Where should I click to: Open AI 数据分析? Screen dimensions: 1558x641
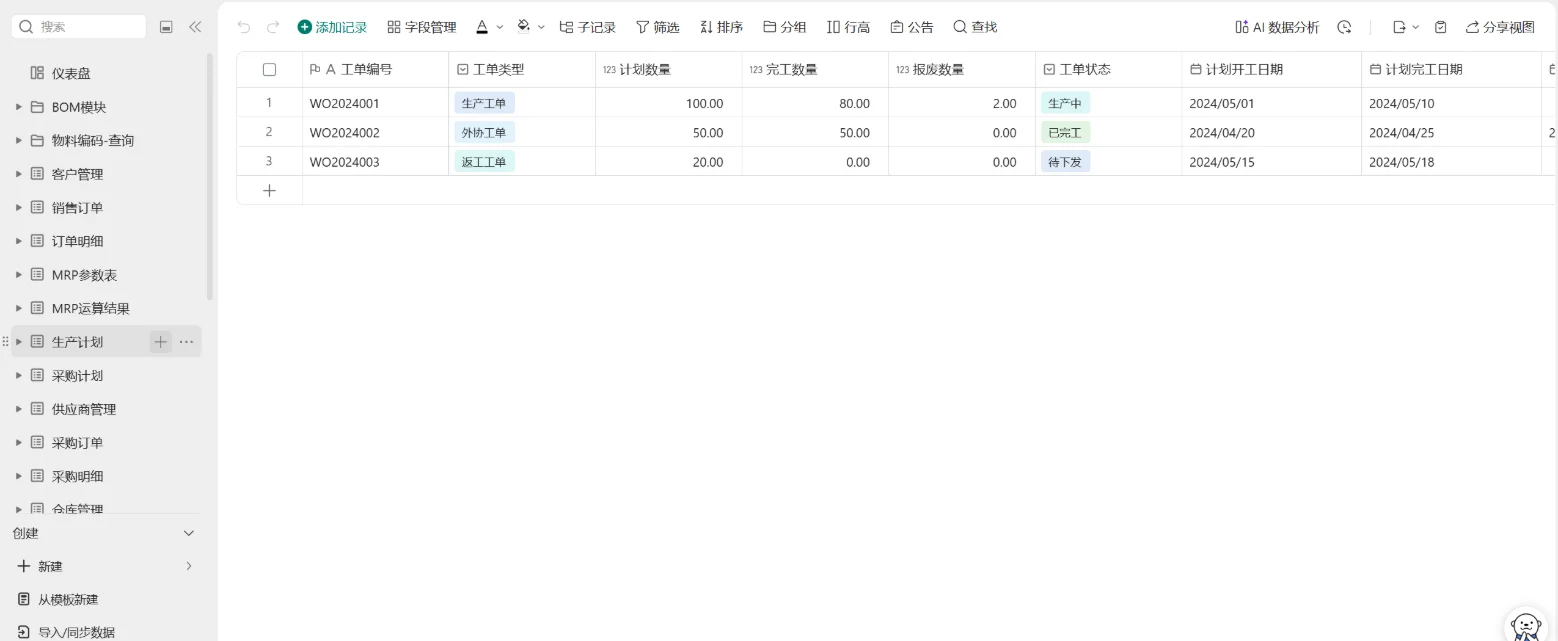(1277, 27)
